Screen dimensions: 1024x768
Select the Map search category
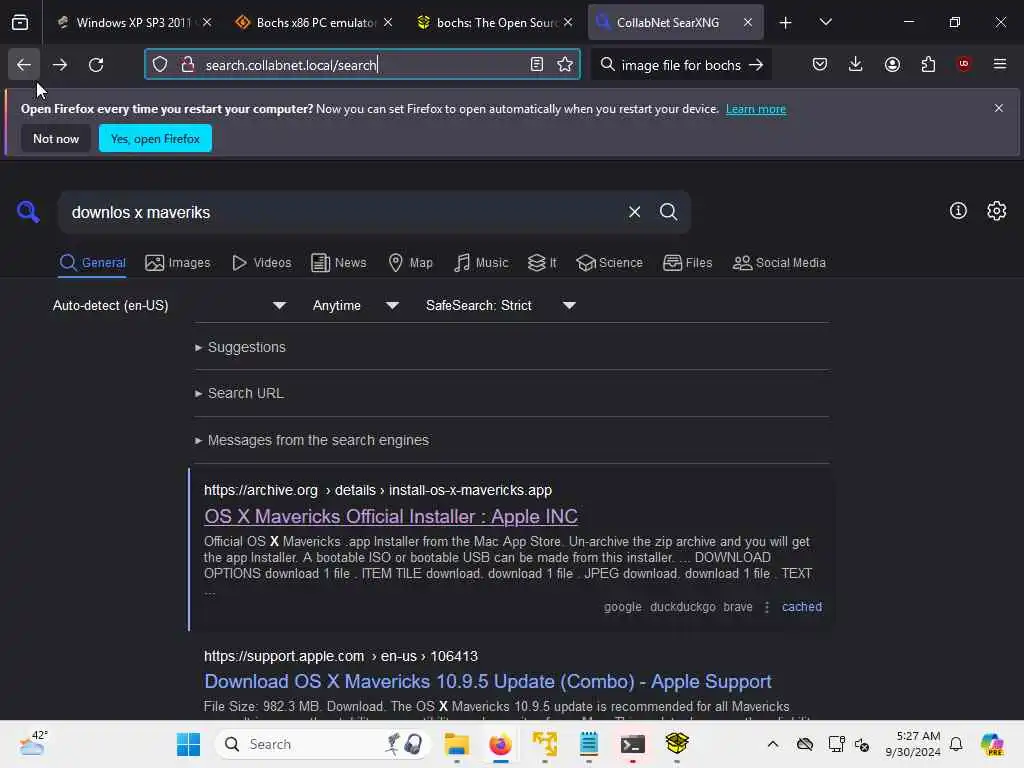411,263
